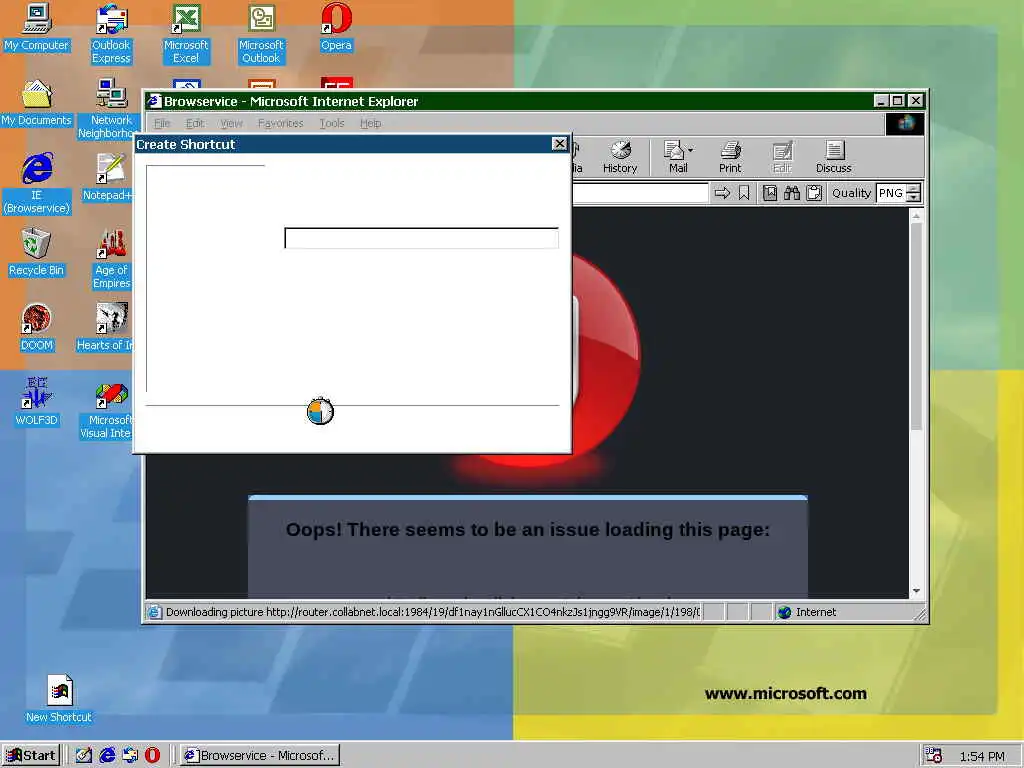Click the Discuss toolbar button

tap(833, 157)
